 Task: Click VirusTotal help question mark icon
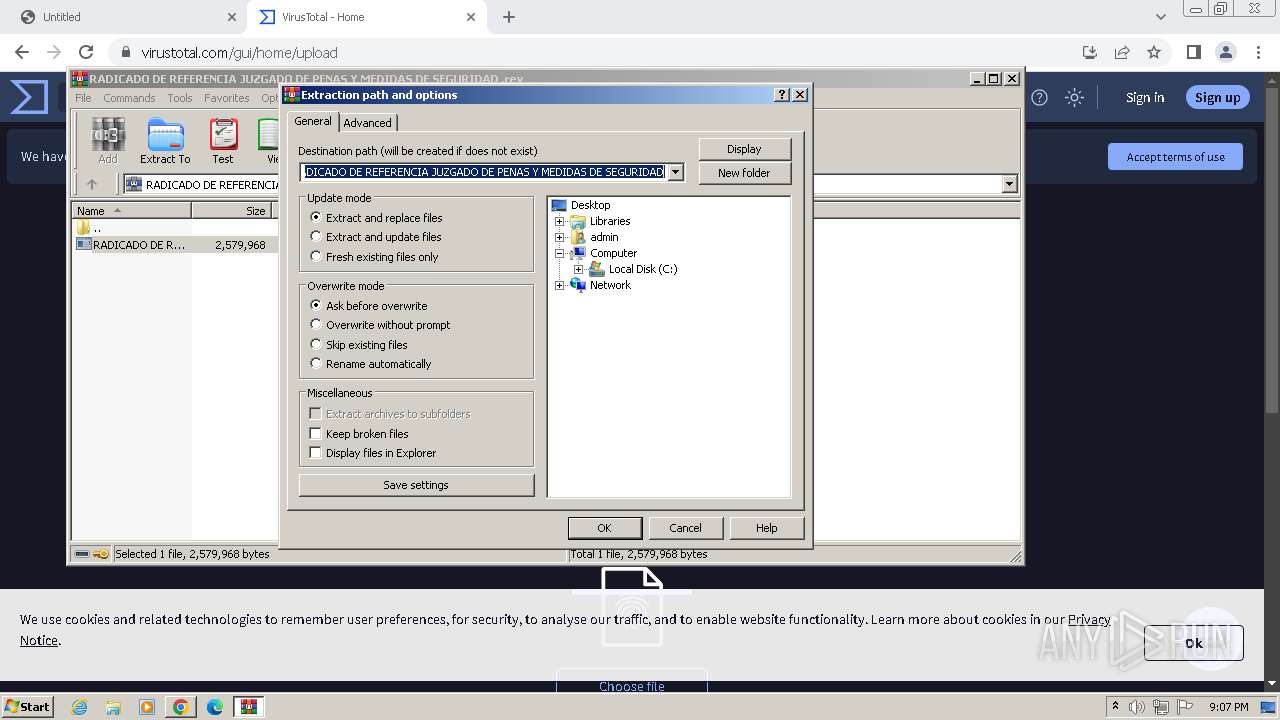[1040, 97]
